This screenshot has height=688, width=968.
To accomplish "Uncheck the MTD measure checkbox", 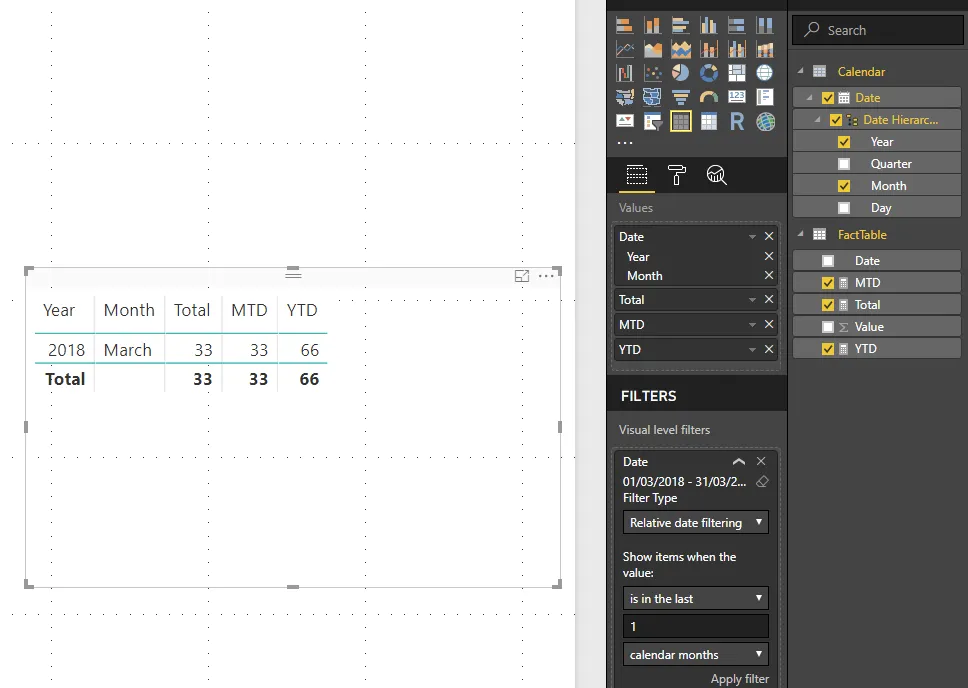I will click(828, 283).
